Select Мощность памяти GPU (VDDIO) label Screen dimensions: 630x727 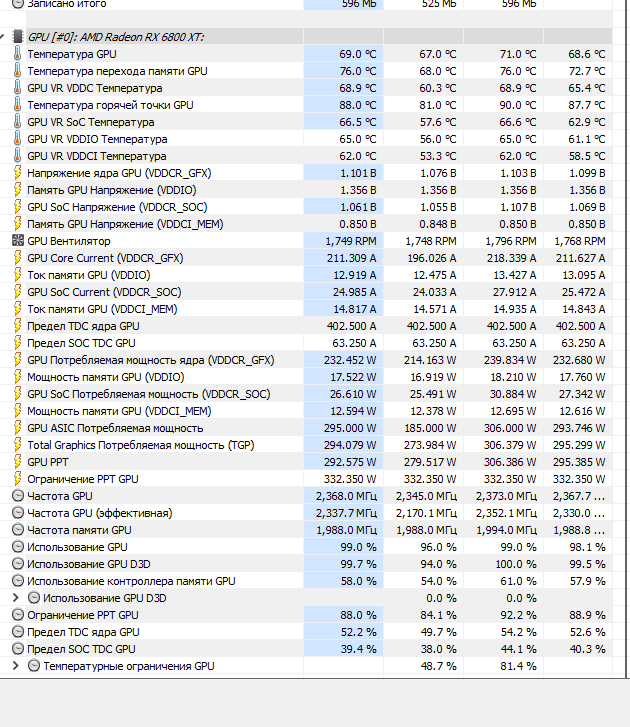(x=106, y=377)
